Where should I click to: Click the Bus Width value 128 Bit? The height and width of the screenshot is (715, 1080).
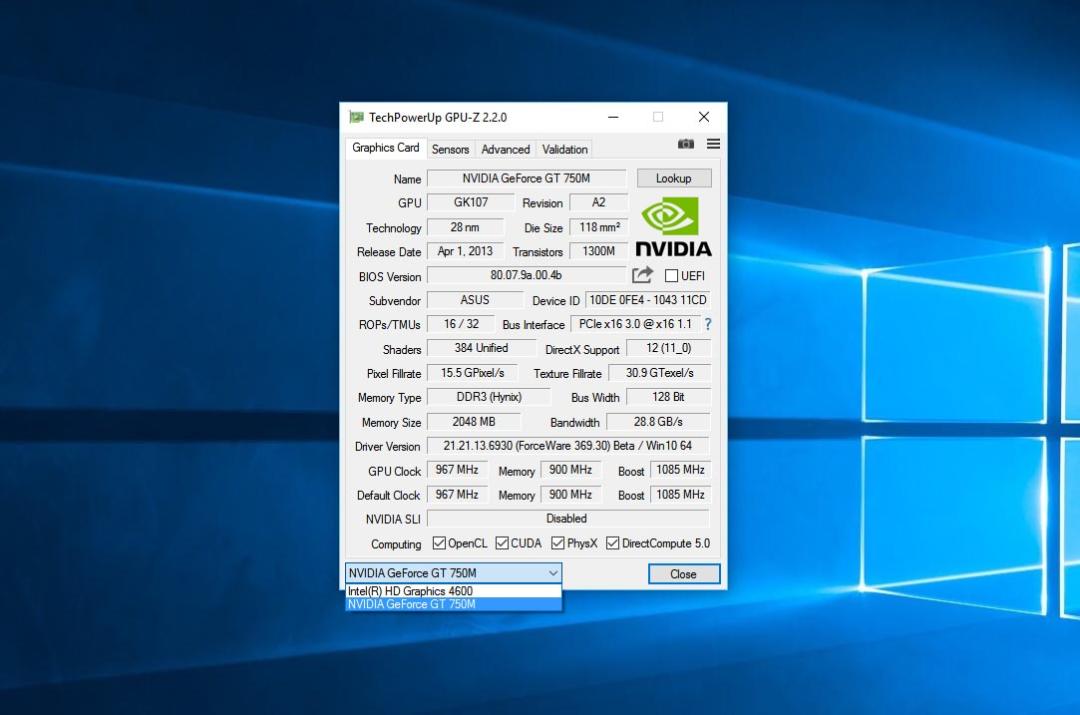[667, 397]
